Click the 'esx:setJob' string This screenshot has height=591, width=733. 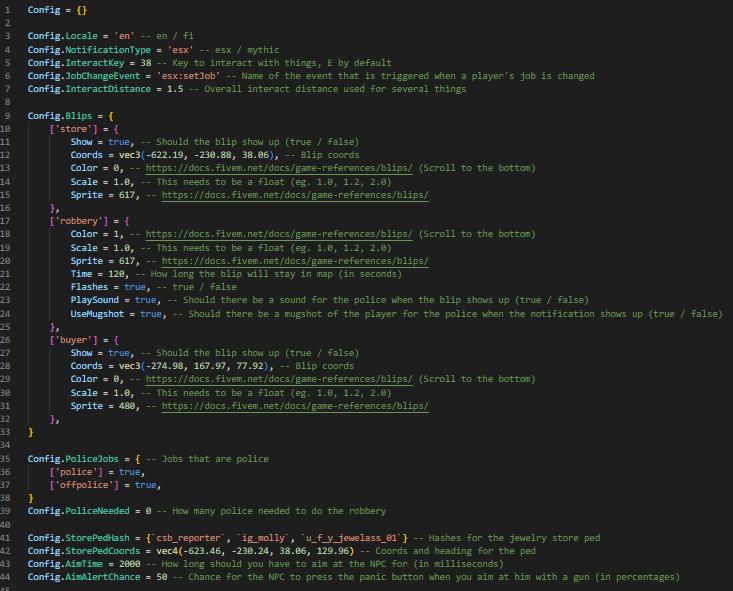pos(188,76)
